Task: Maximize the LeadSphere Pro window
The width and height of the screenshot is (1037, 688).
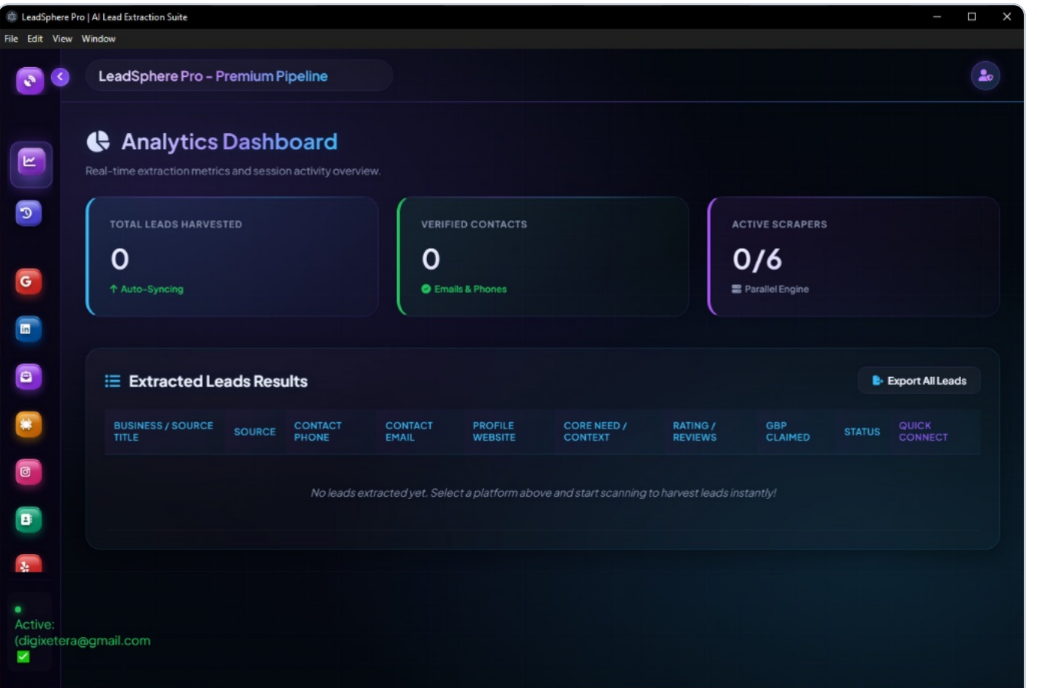Action: (x=972, y=17)
